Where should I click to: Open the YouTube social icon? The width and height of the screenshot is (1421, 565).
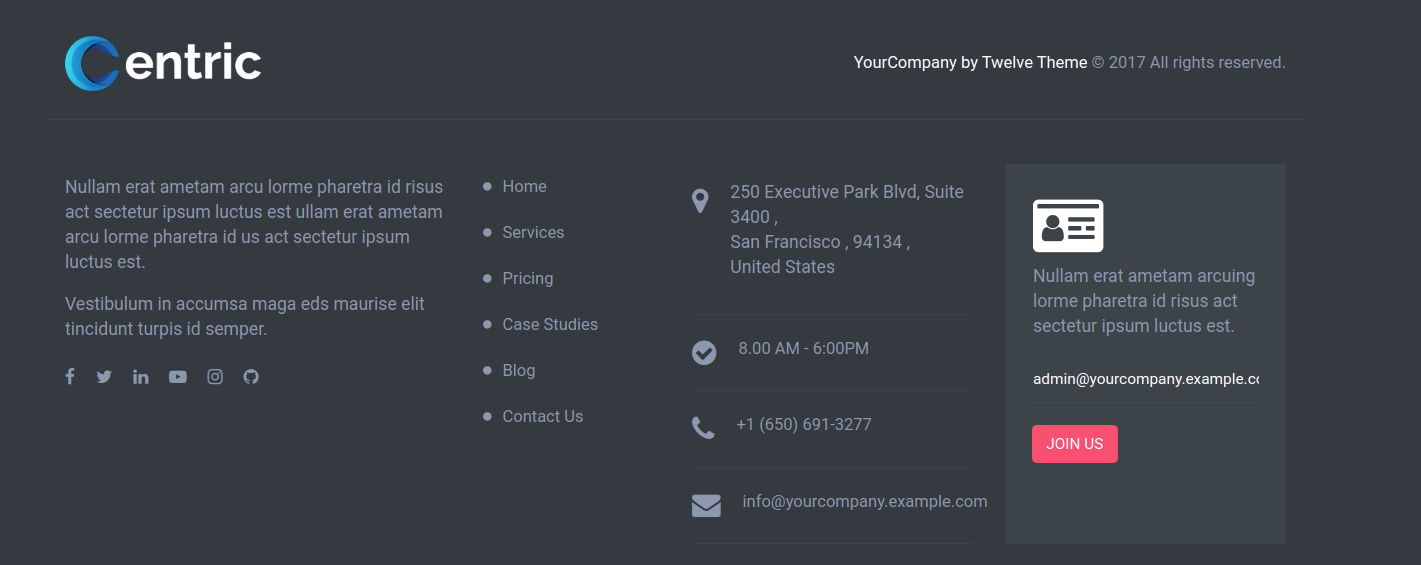point(178,377)
